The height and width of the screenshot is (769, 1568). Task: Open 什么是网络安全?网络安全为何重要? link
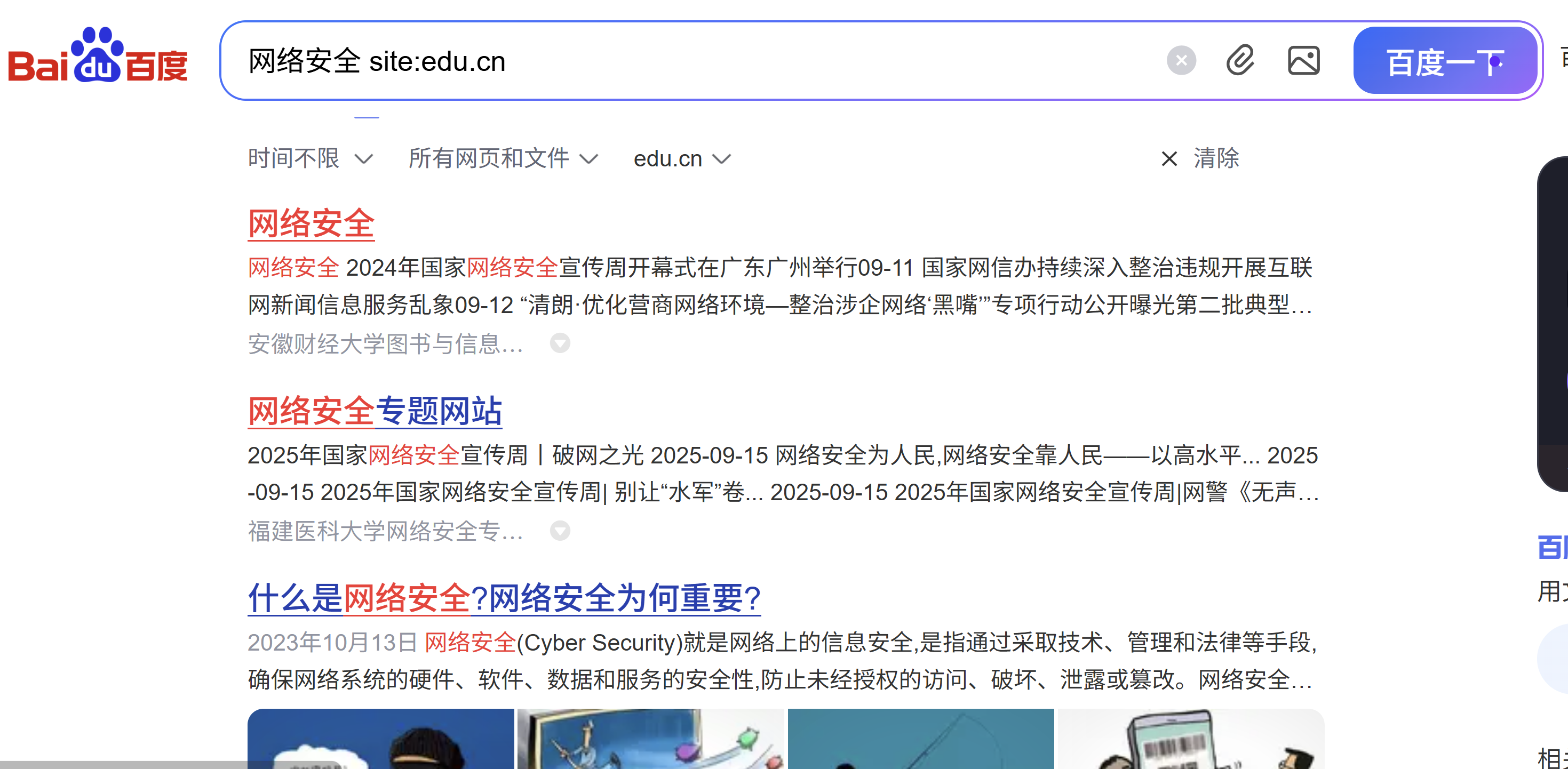coord(504,598)
